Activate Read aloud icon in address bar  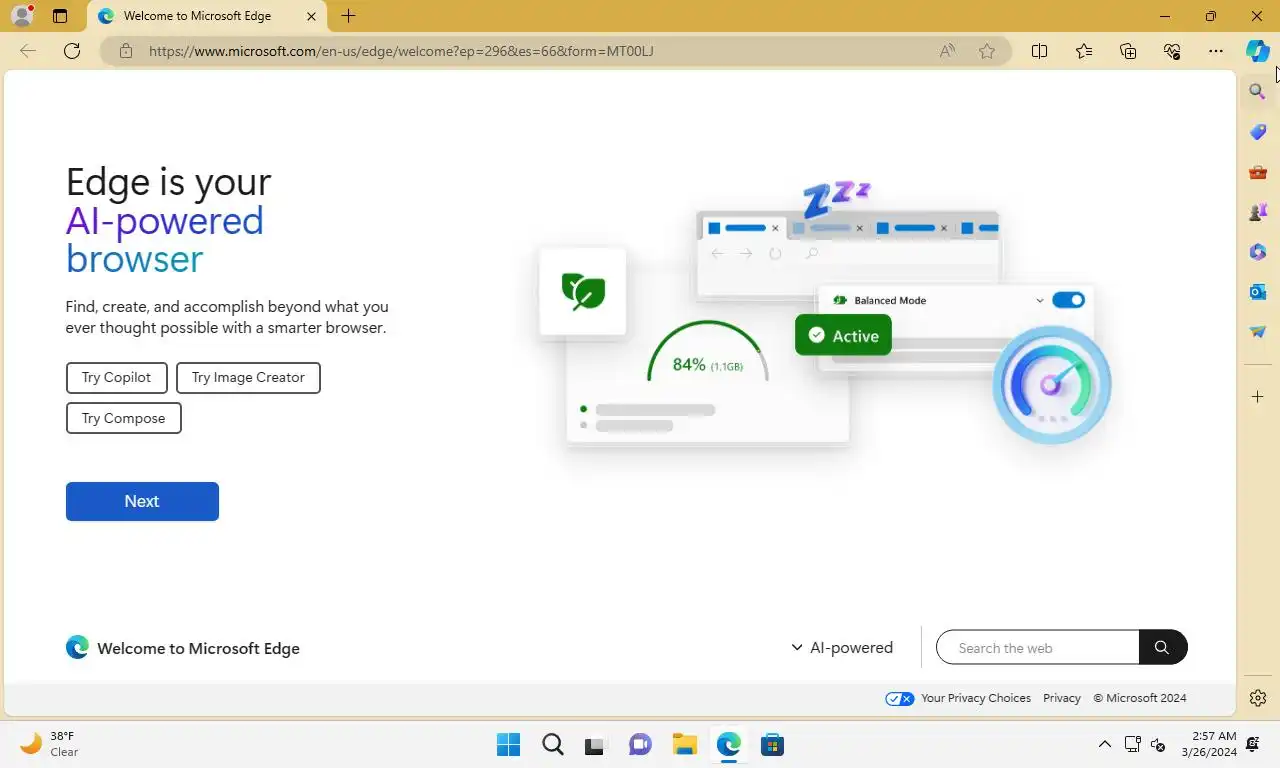coord(947,51)
